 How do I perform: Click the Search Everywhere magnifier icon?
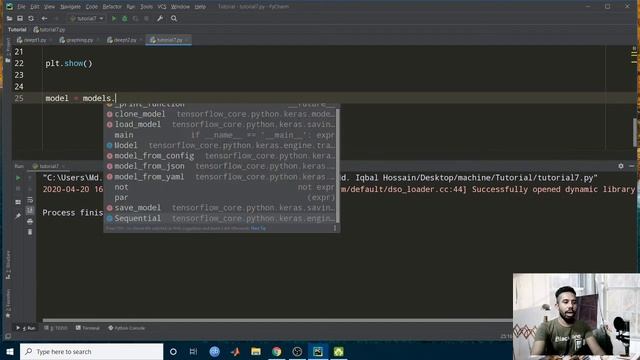[174, 18]
